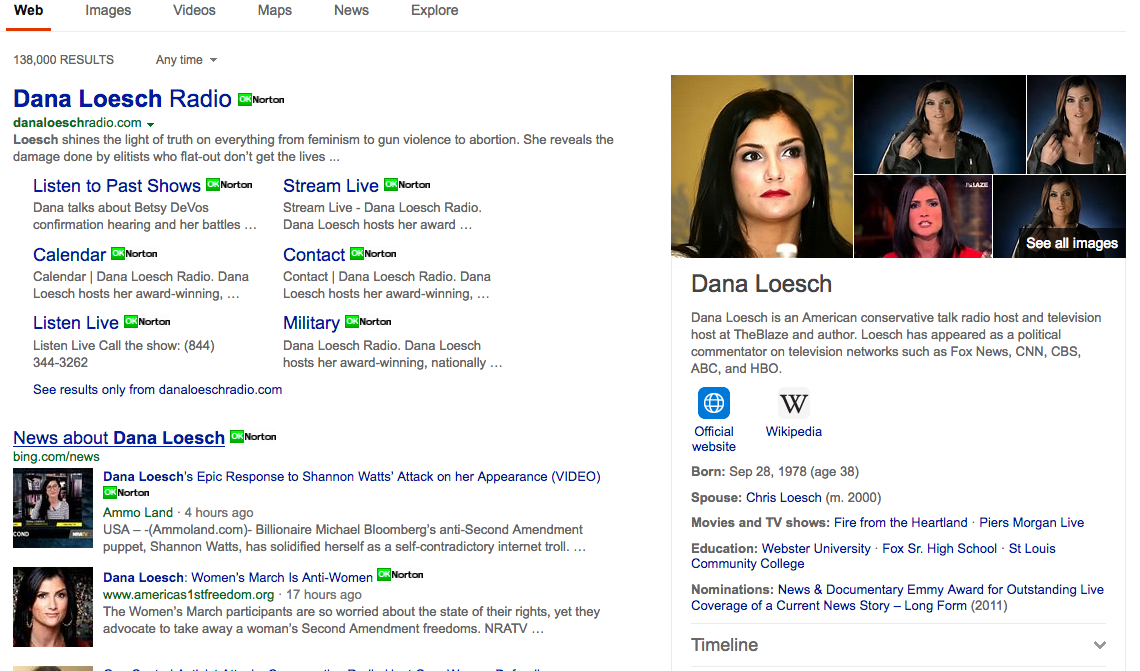This screenshot has width=1140, height=671.
Task: Switch to the Maps tab
Action: (x=275, y=10)
